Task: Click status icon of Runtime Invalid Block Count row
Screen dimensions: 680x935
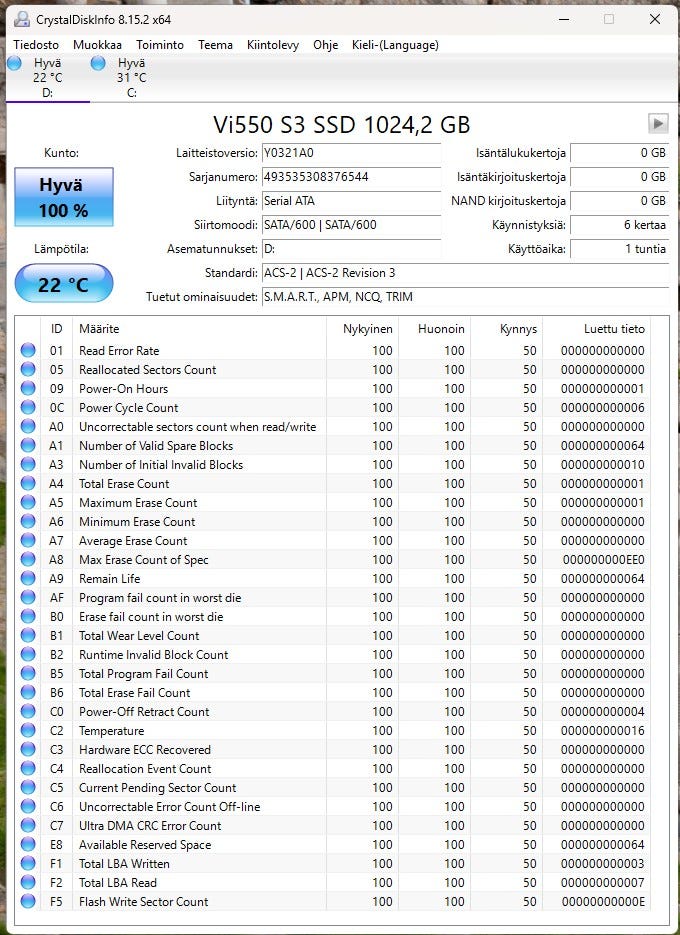Action: [x=28, y=654]
